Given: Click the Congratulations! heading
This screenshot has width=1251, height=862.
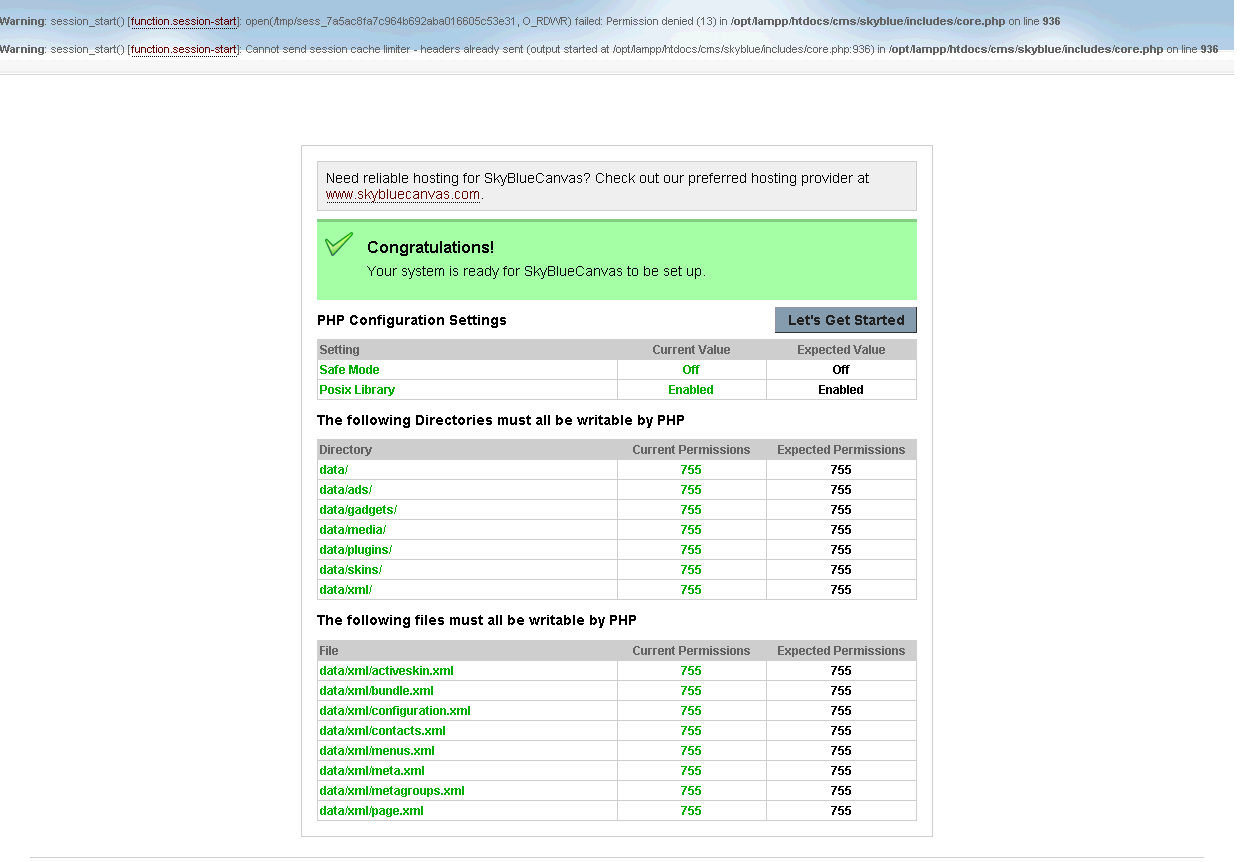Looking at the screenshot, I should pyautogui.click(x=430, y=247).
